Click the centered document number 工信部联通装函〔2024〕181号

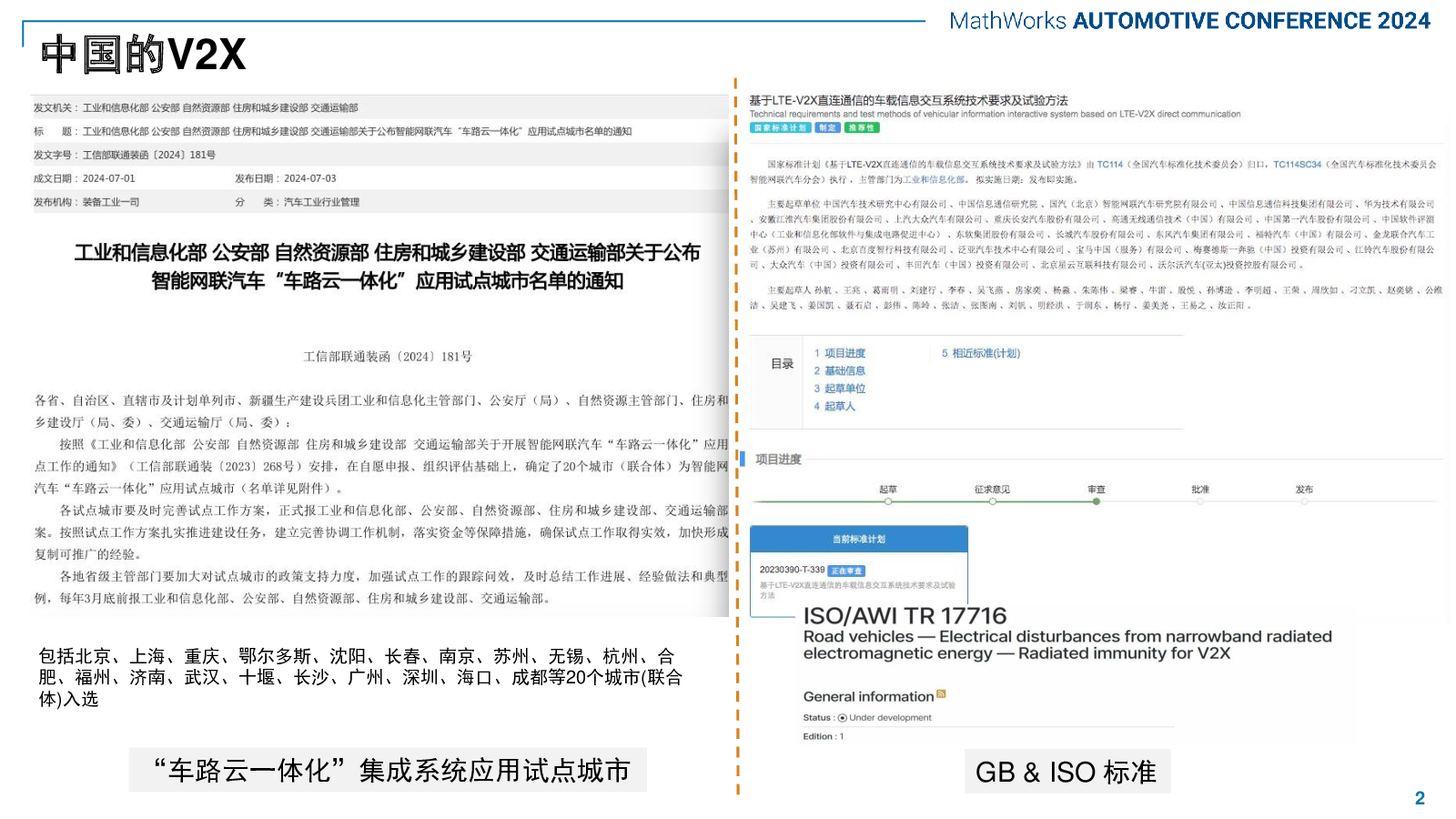[x=388, y=357]
